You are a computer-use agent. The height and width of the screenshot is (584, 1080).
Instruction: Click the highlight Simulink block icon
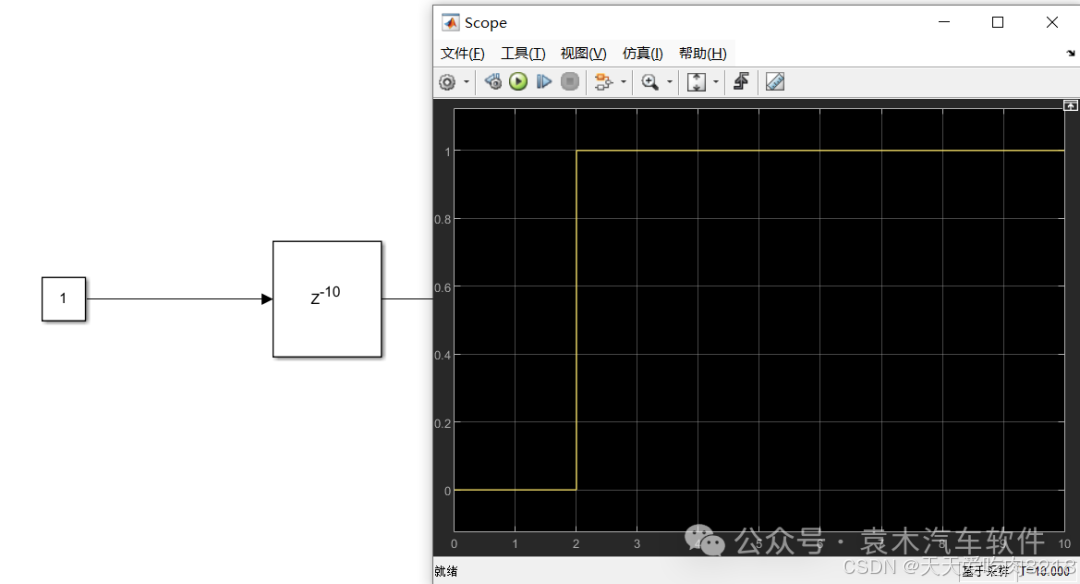603,82
